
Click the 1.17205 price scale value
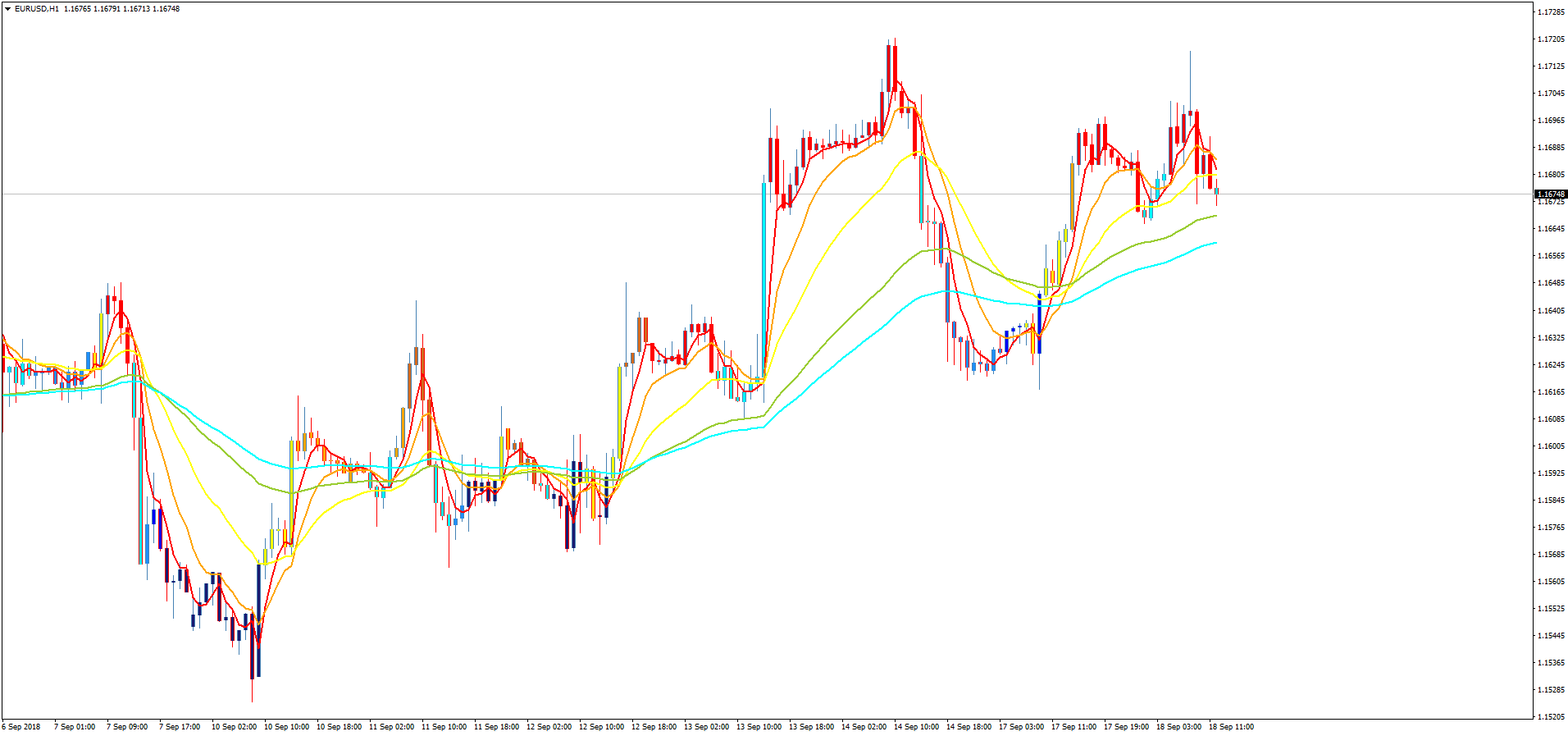pos(1551,39)
